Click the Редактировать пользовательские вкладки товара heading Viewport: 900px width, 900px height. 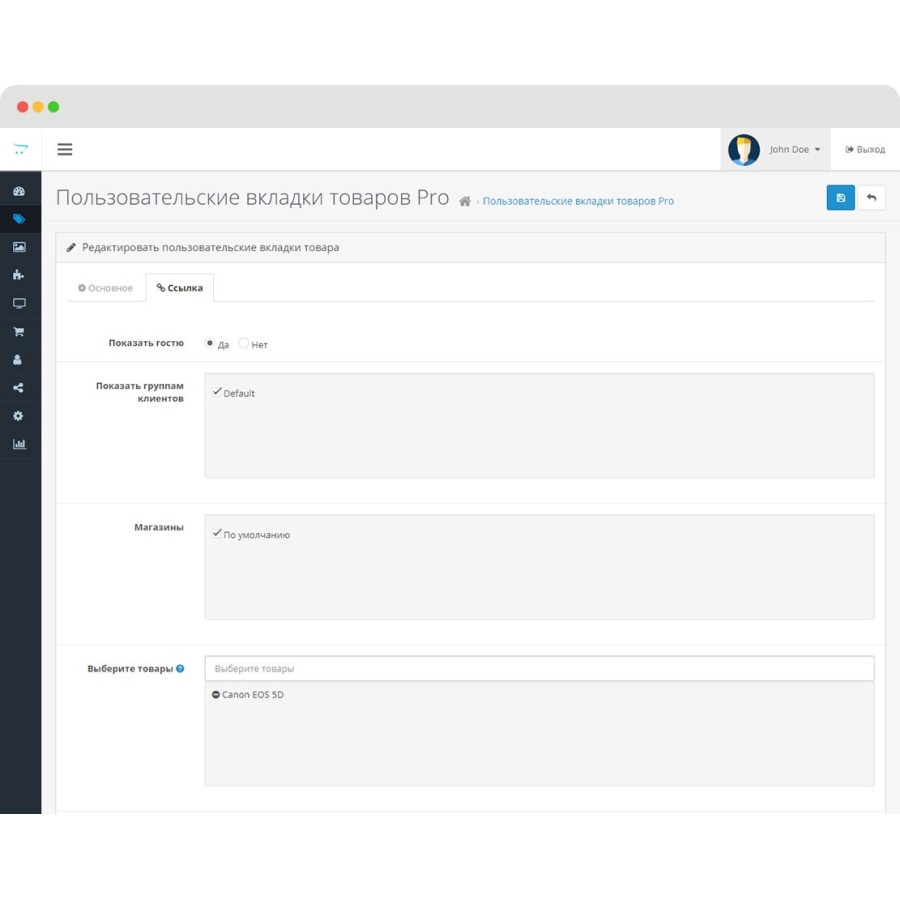pos(211,247)
